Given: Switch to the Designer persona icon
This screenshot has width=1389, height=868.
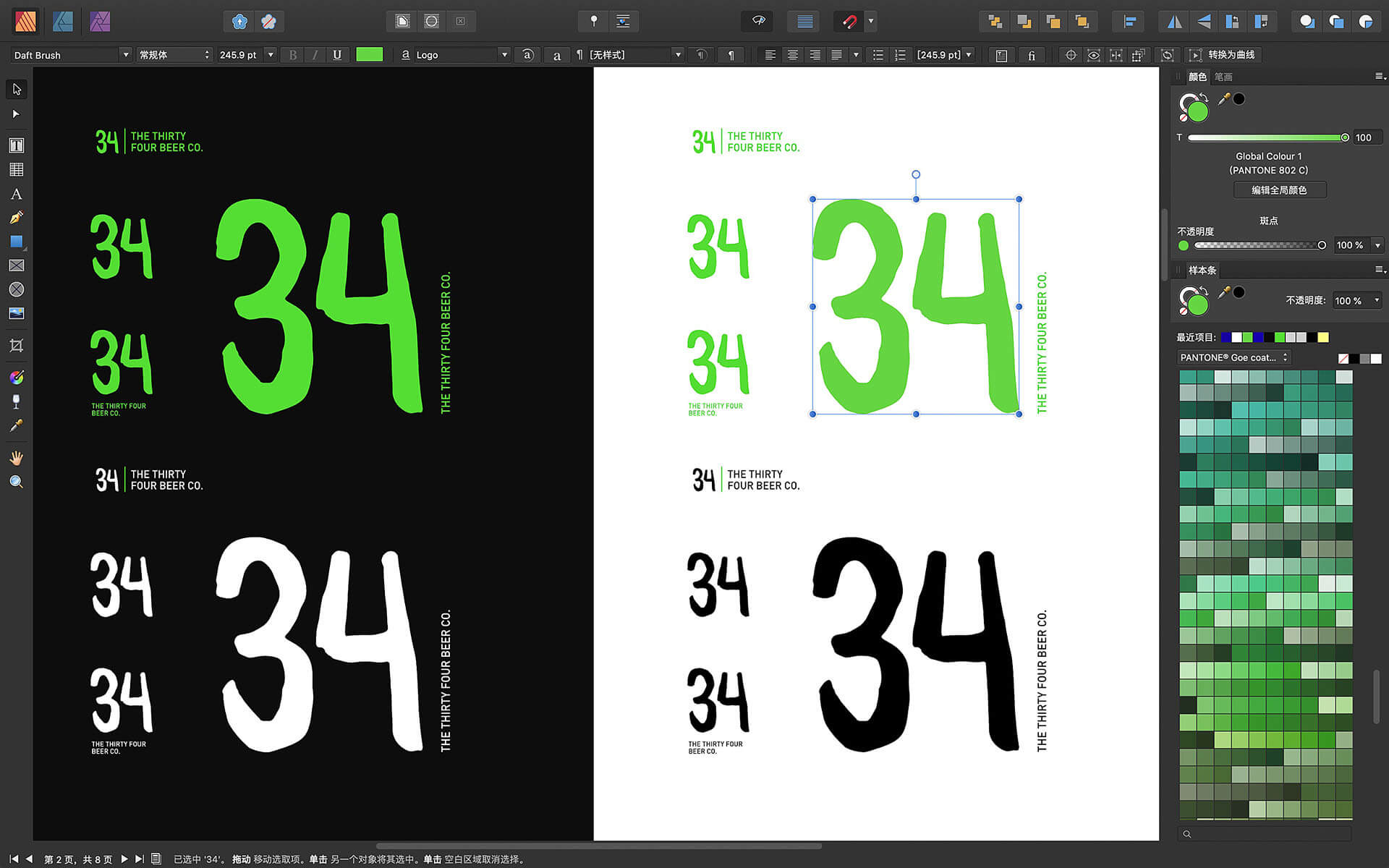Looking at the screenshot, I should (x=63, y=21).
